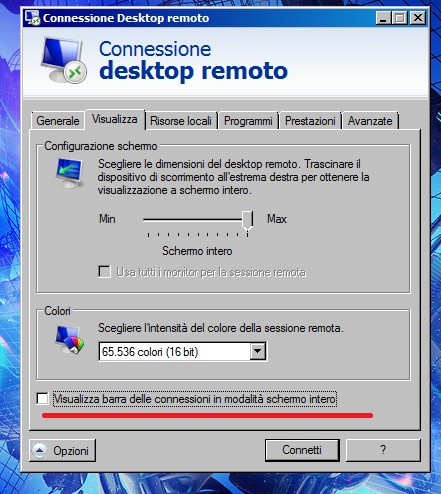This screenshot has height=494, width=441.
Task: Open the Risorse locali tab
Action: point(181,121)
